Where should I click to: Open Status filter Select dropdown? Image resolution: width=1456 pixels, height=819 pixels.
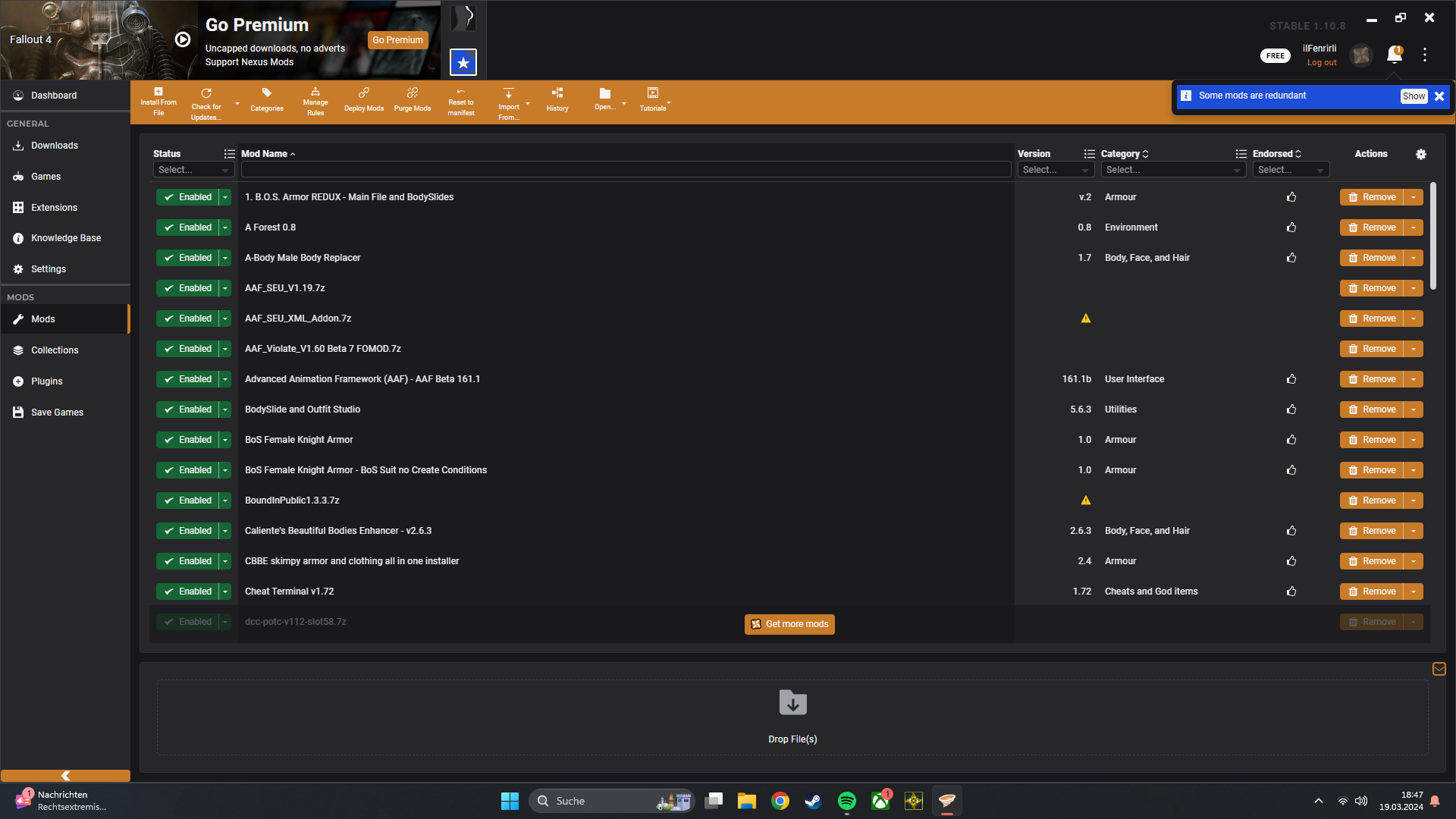tap(193, 170)
